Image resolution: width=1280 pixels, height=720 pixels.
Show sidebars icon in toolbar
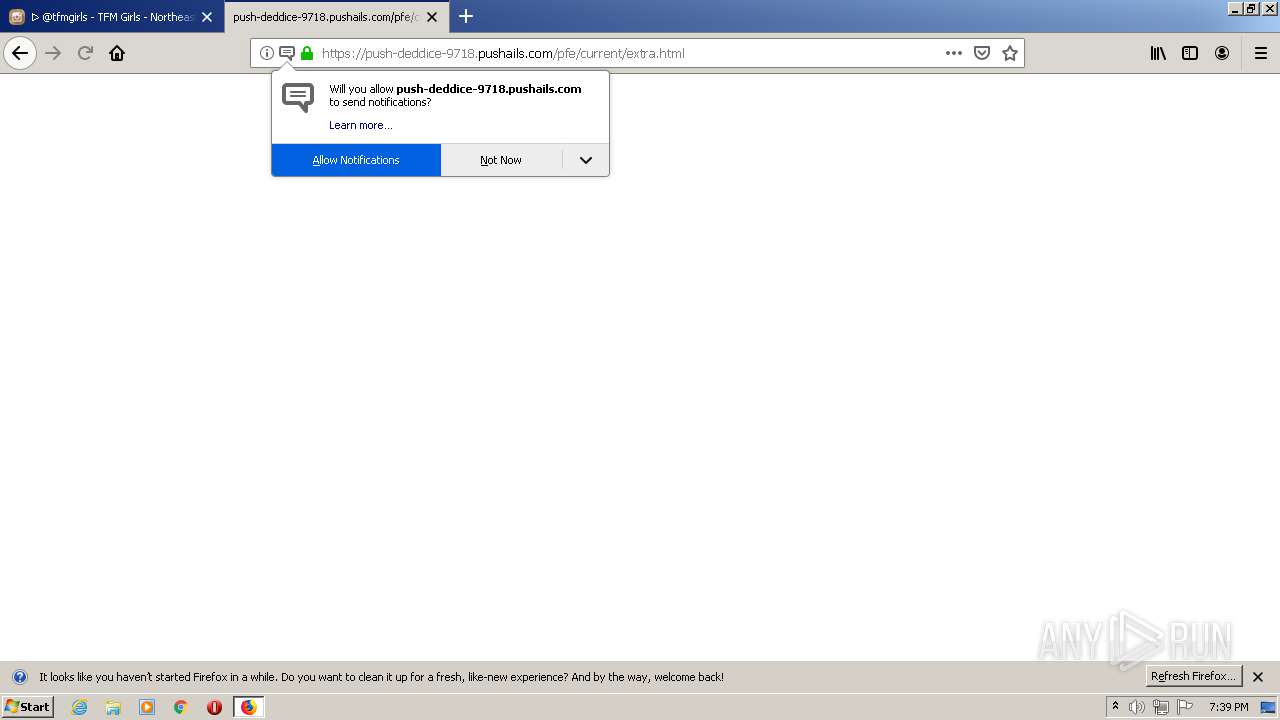(x=1190, y=53)
